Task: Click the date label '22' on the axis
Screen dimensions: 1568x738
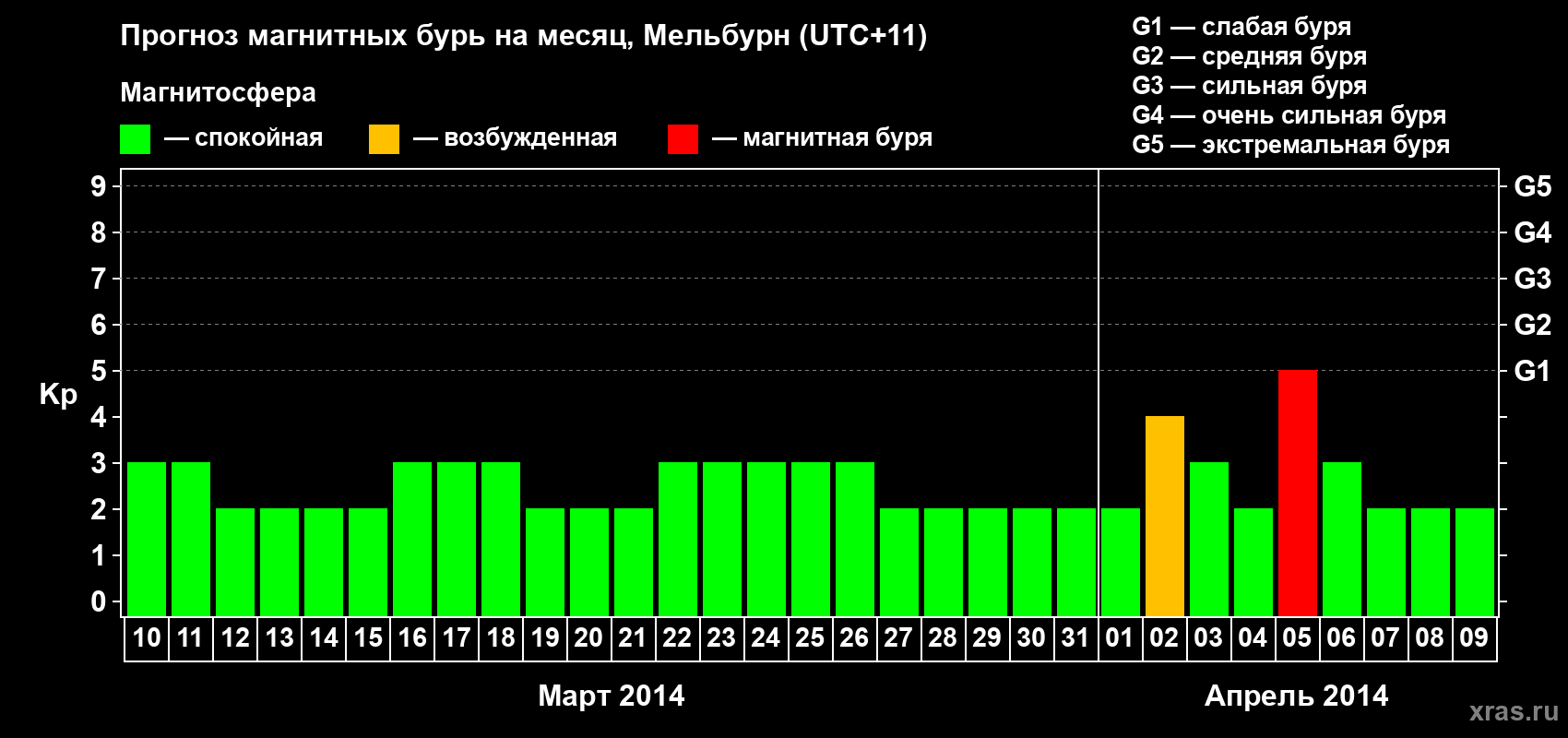Action: [677, 637]
